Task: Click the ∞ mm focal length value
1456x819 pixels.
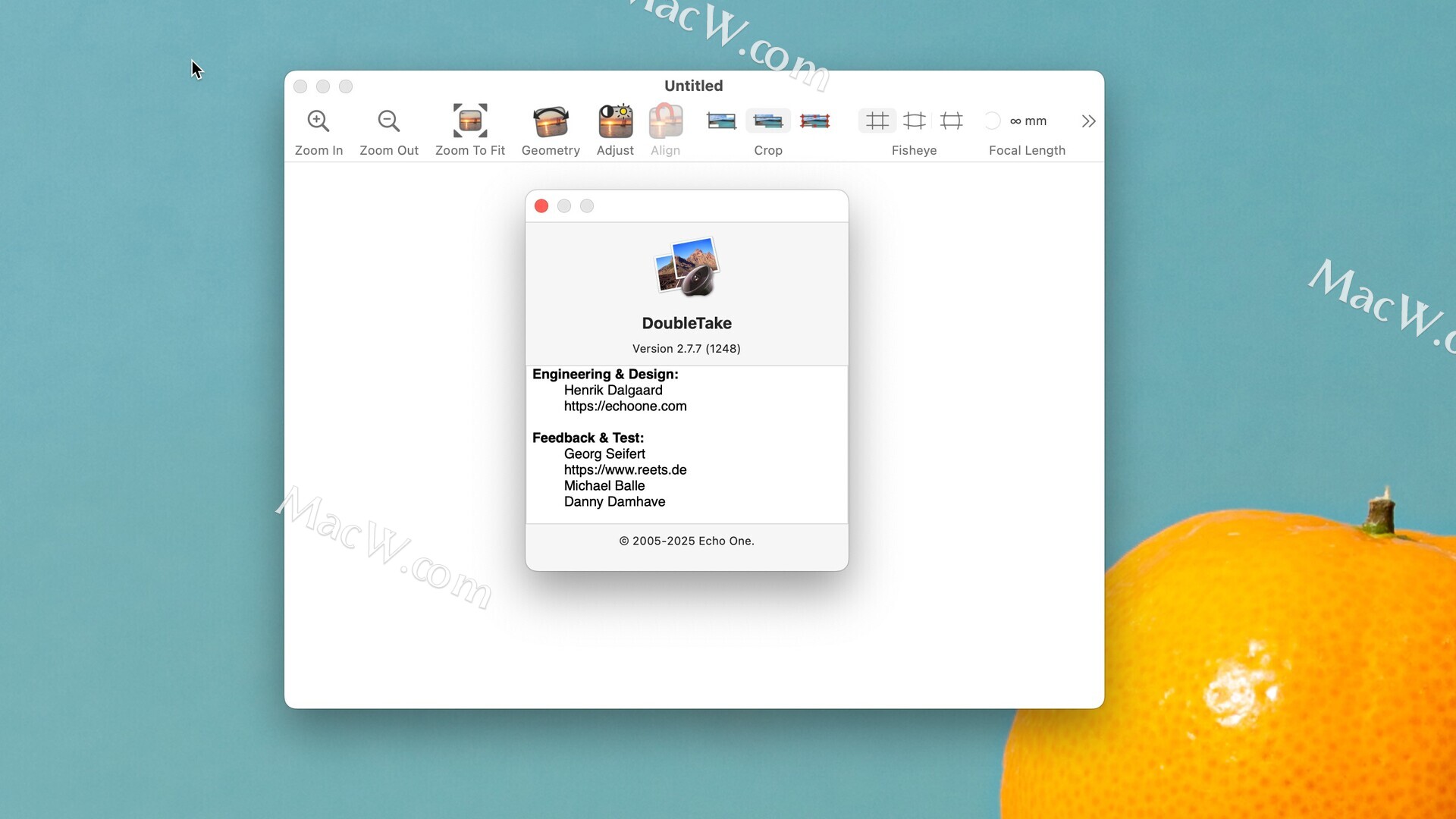Action: point(1028,121)
